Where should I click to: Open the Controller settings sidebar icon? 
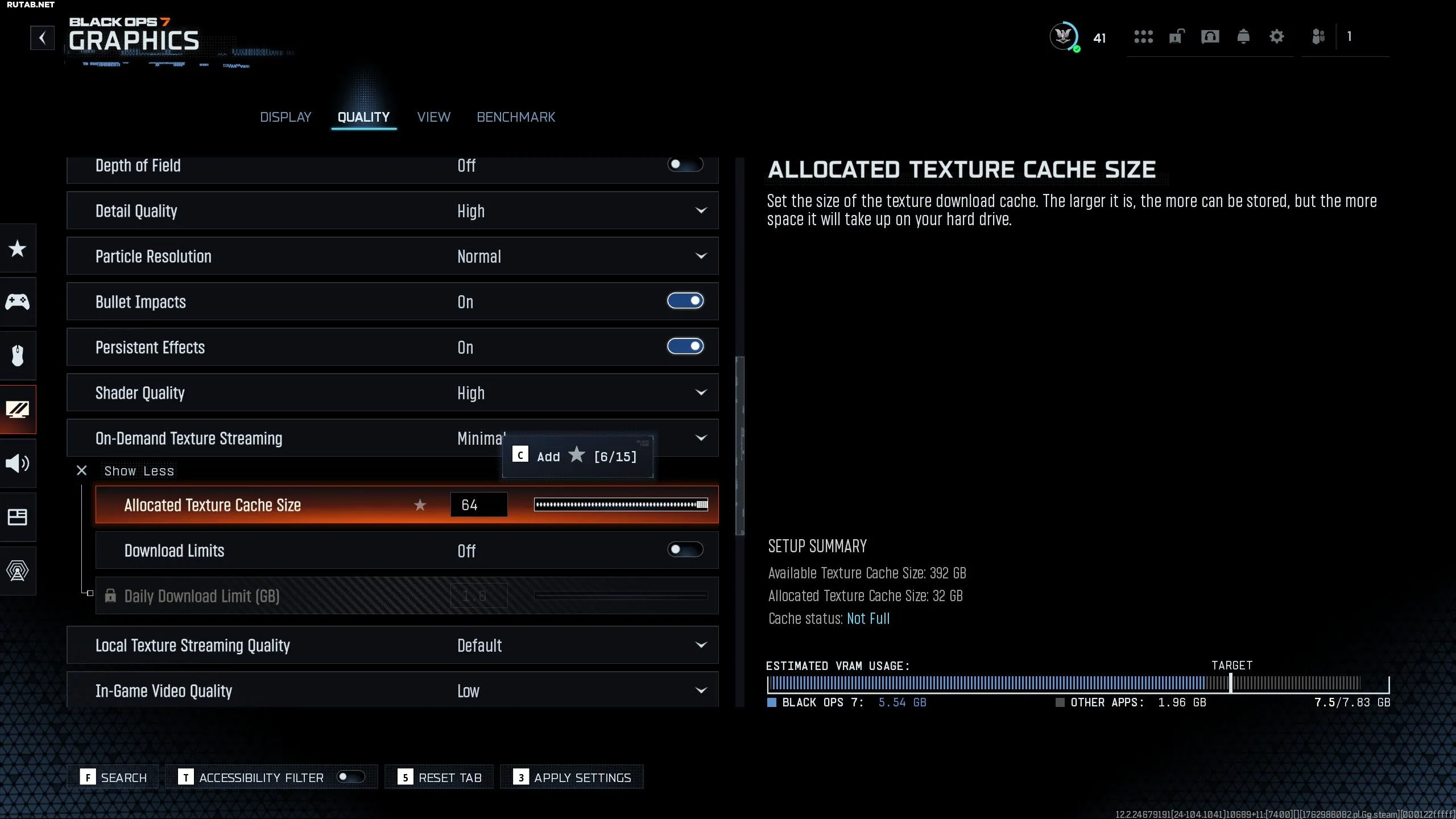click(x=18, y=302)
